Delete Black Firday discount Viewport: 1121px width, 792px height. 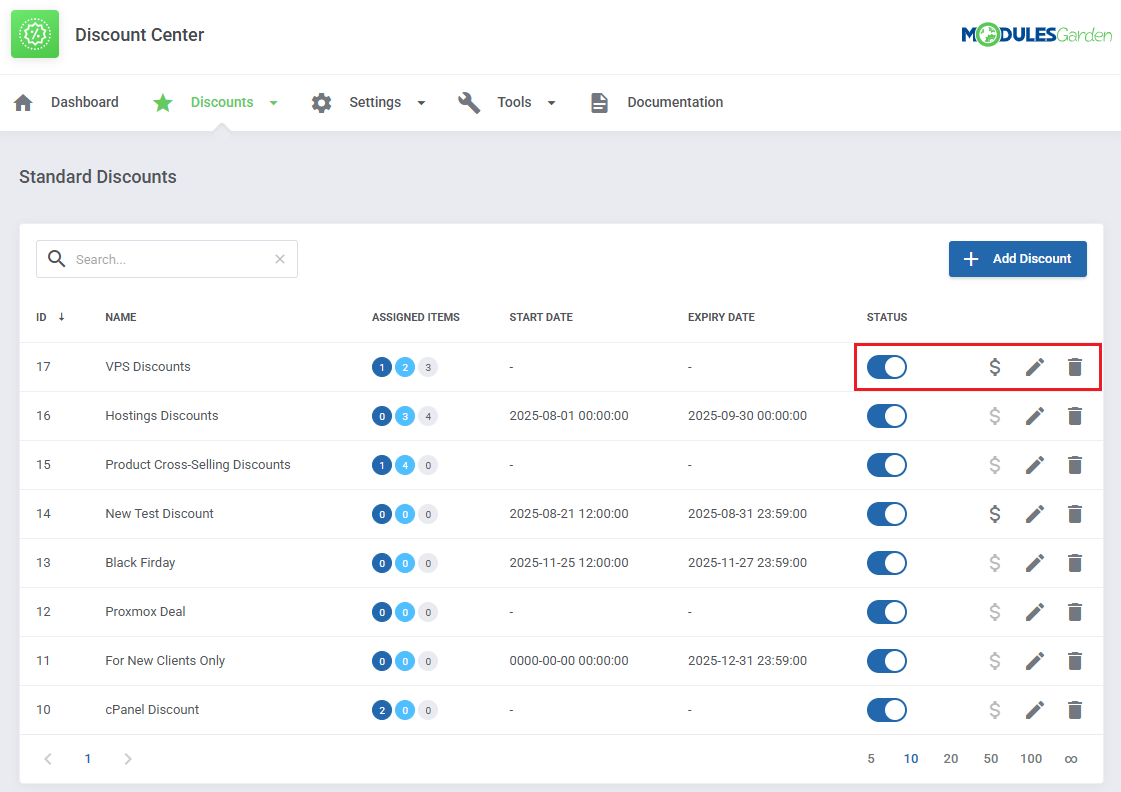pyautogui.click(x=1075, y=563)
